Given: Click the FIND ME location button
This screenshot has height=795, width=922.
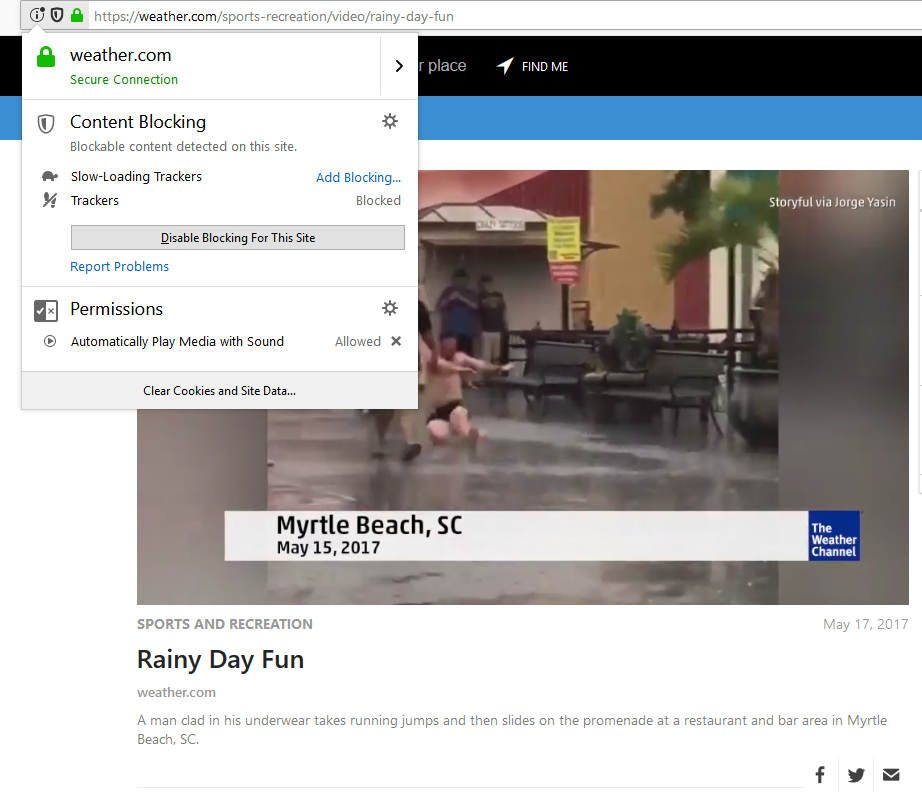Looking at the screenshot, I should point(532,66).
